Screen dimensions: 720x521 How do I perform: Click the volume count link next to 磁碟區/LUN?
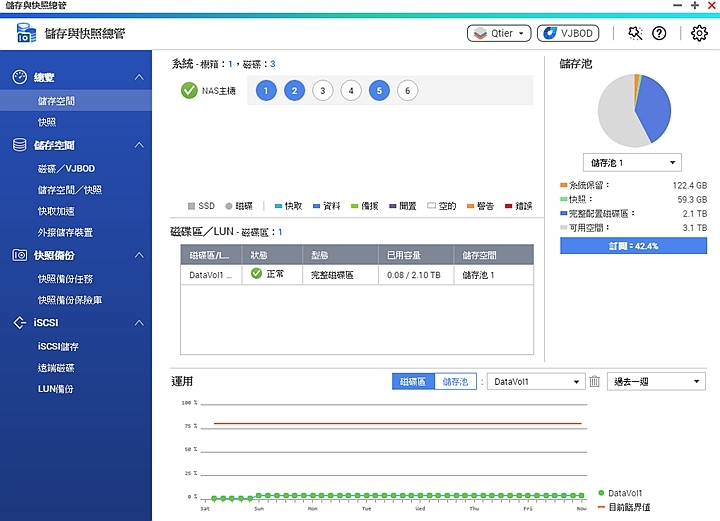tap(280, 232)
